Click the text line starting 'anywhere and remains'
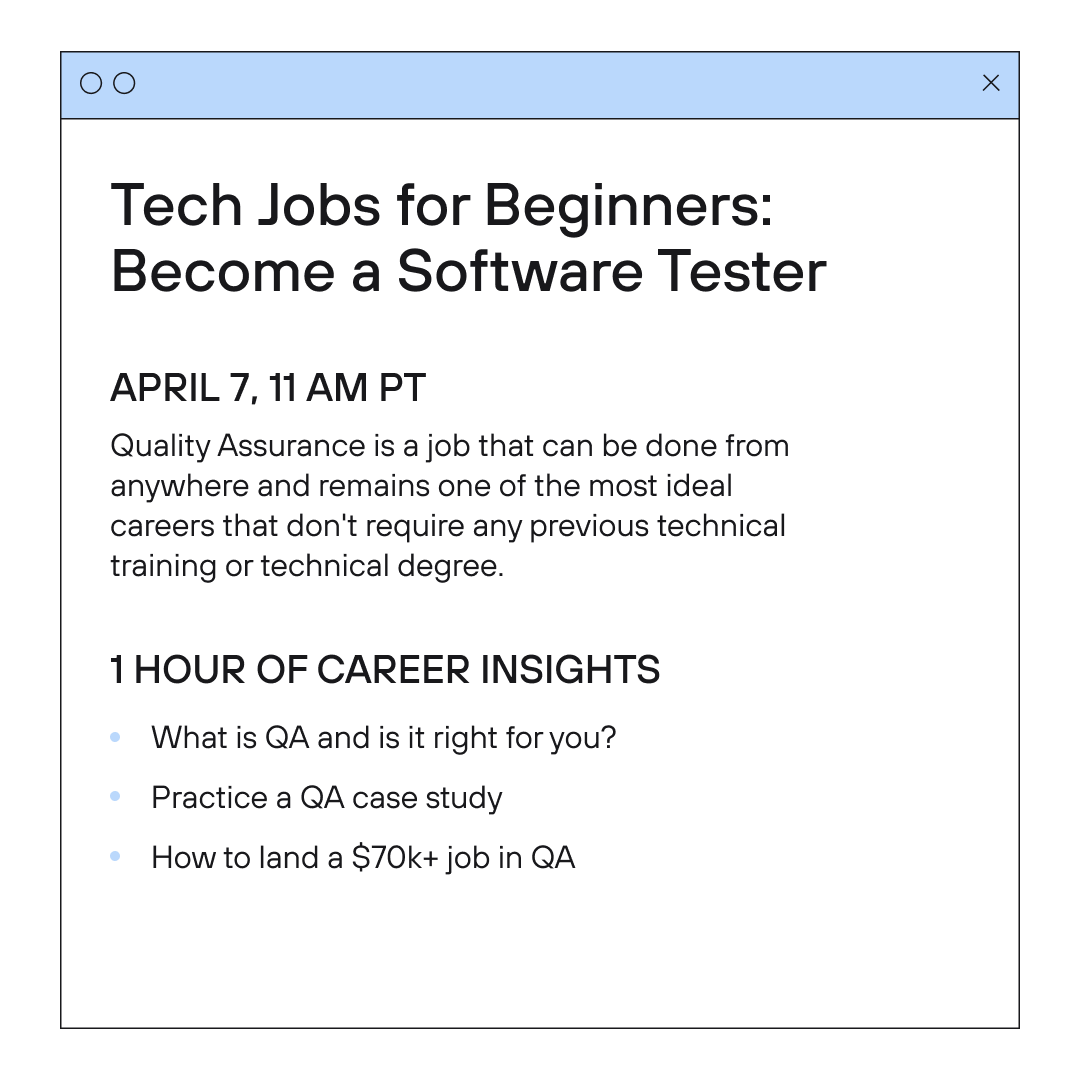 421,486
